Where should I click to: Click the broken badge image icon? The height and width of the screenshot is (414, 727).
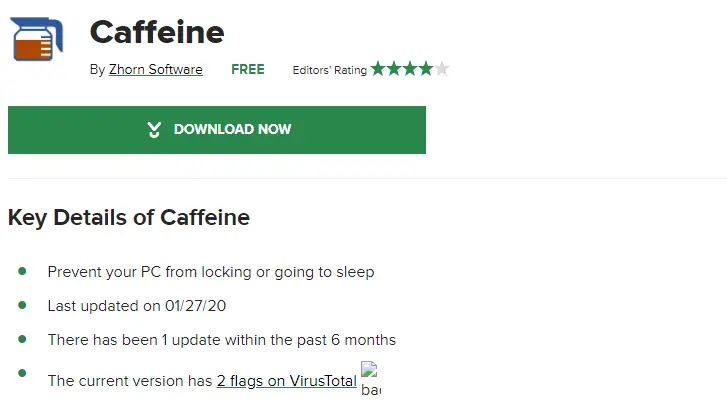tap(370, 379)
